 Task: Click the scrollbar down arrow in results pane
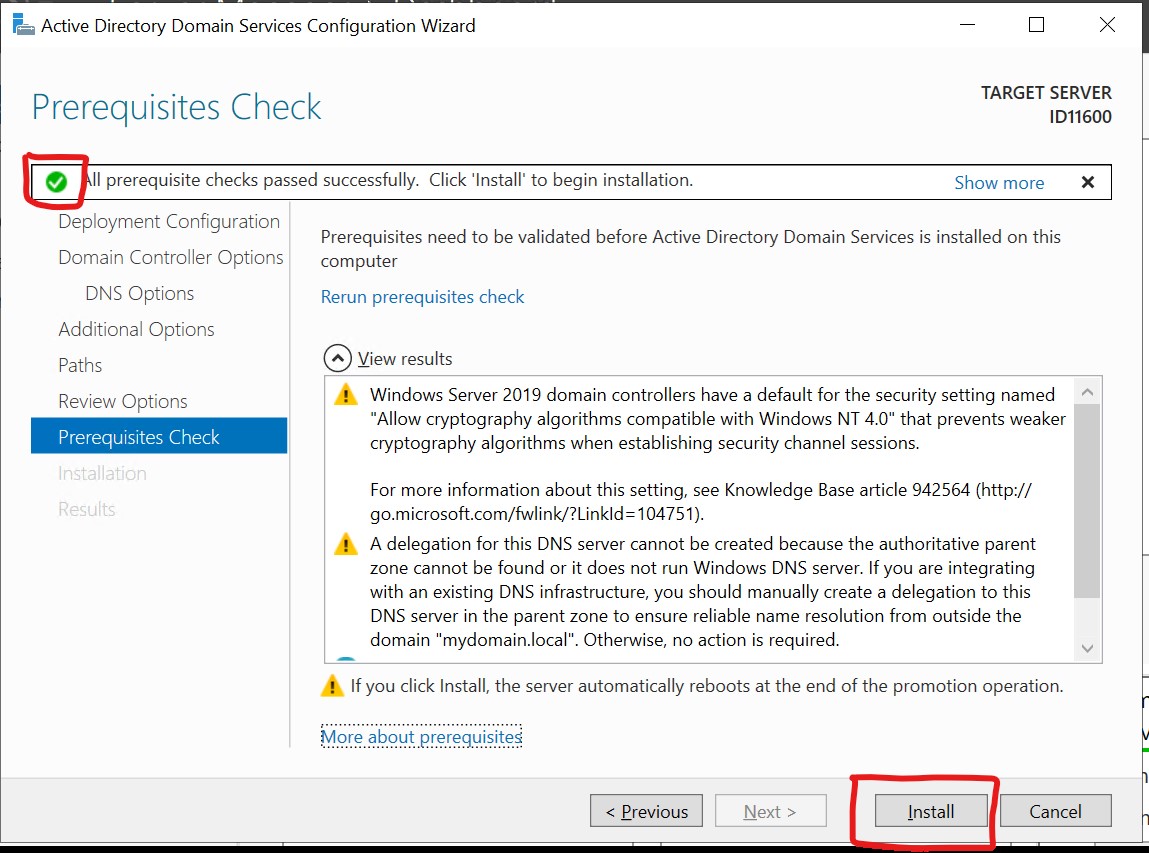coord(1087,648)
